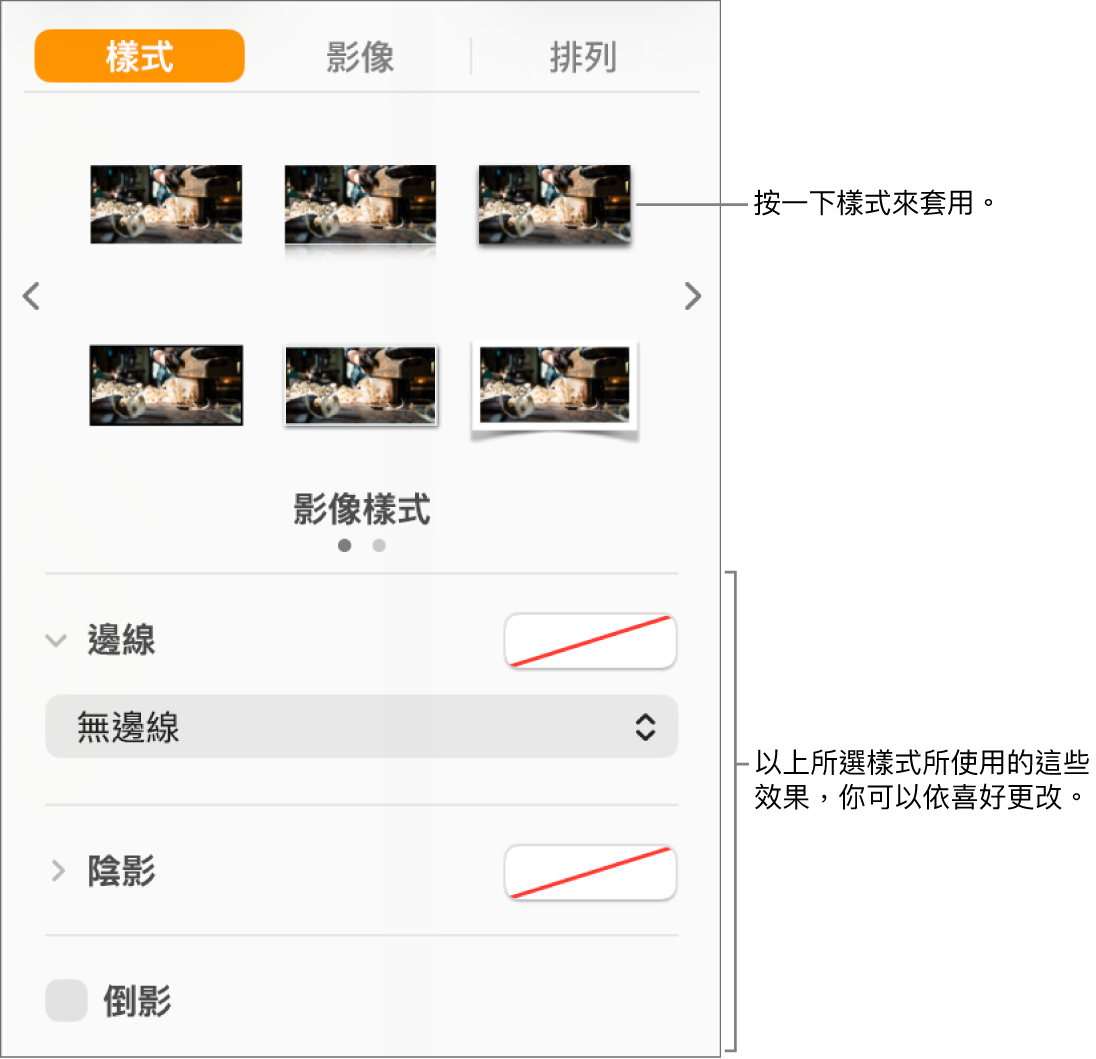Apply the drop shadow image style
Image resolution: width=1096 pixels, height=1059 pixels.
tap(555, 206)
